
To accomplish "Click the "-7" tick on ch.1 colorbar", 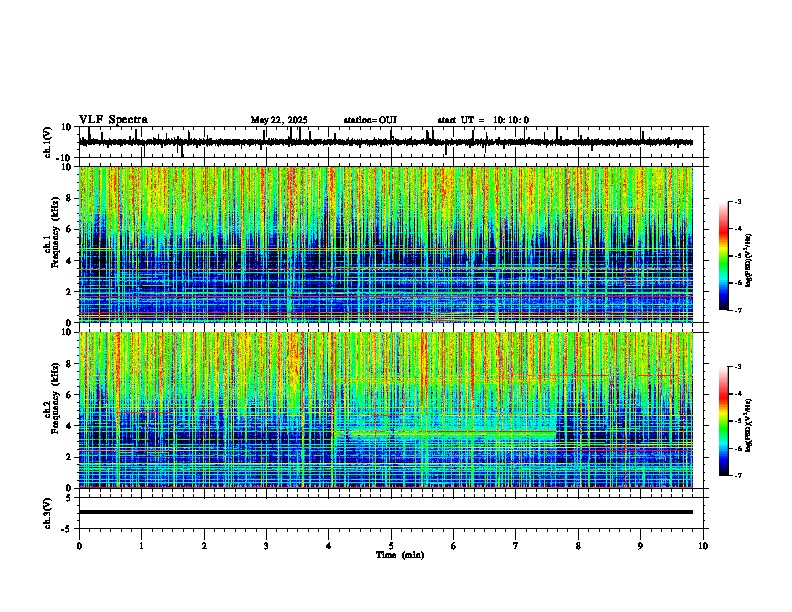I will (738, 310).
